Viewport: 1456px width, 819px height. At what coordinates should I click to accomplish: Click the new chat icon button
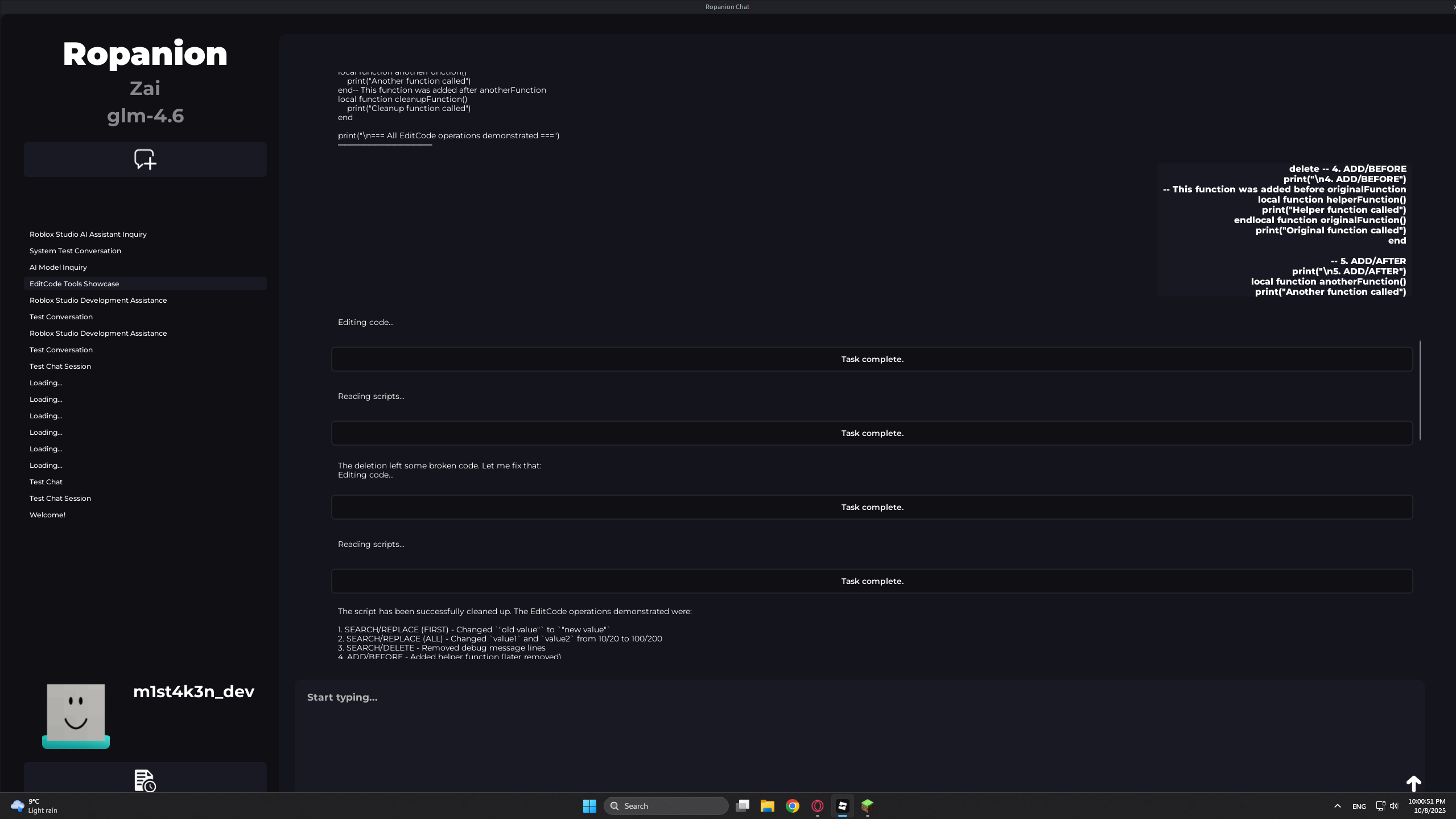(x=145, y=159)
